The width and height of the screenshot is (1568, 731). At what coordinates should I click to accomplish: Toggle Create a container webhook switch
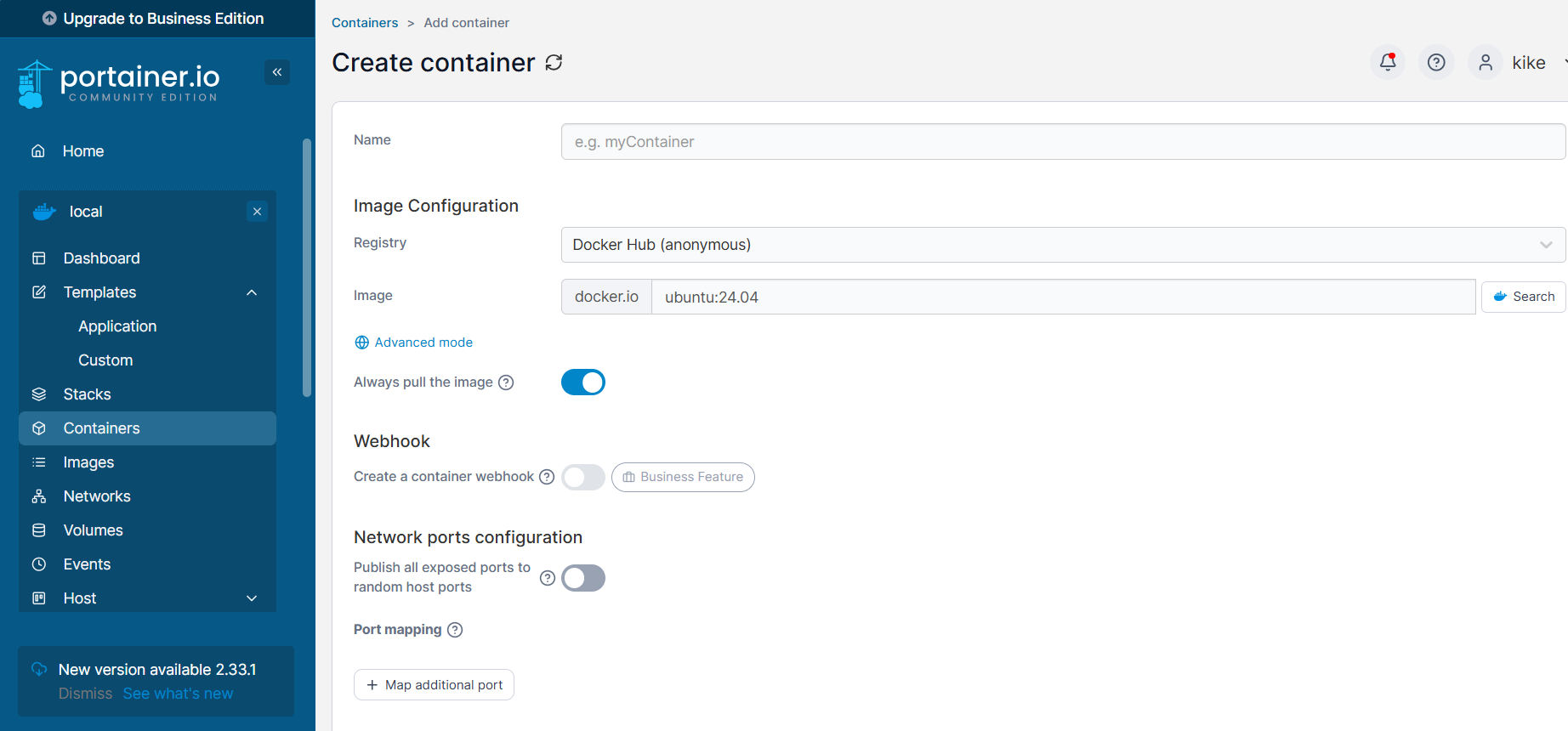583,477
